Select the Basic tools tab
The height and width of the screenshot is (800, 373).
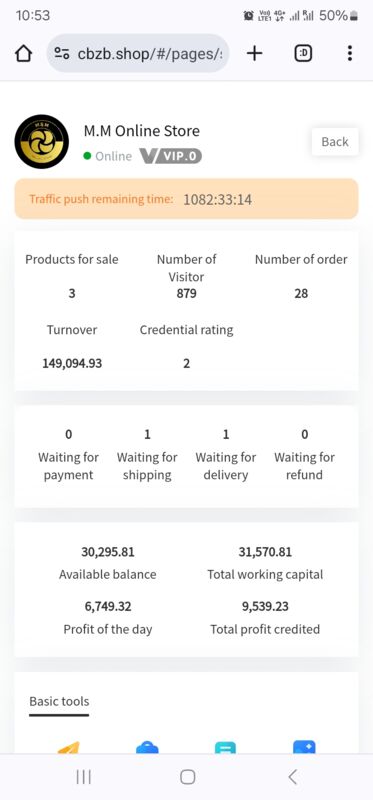(59, 702)
